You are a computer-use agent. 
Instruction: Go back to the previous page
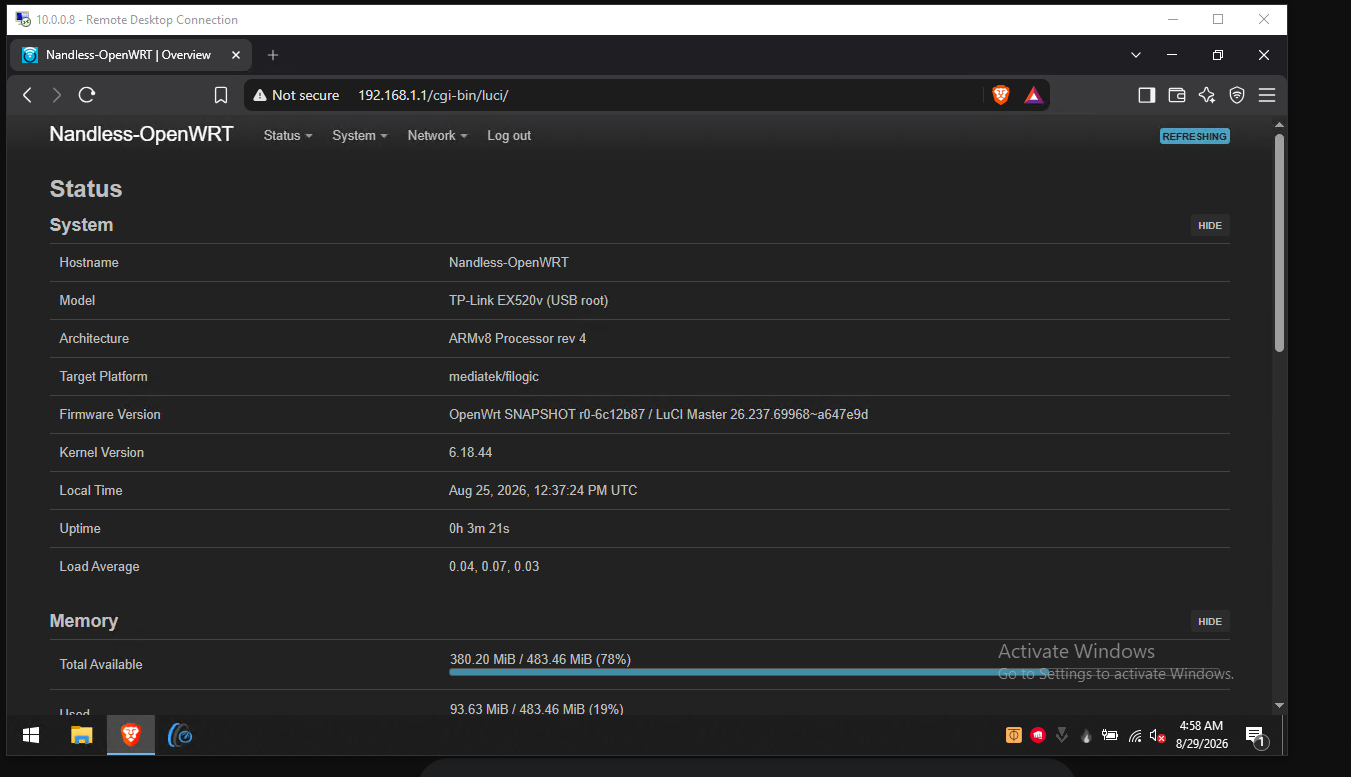click(x=27, y=95)
